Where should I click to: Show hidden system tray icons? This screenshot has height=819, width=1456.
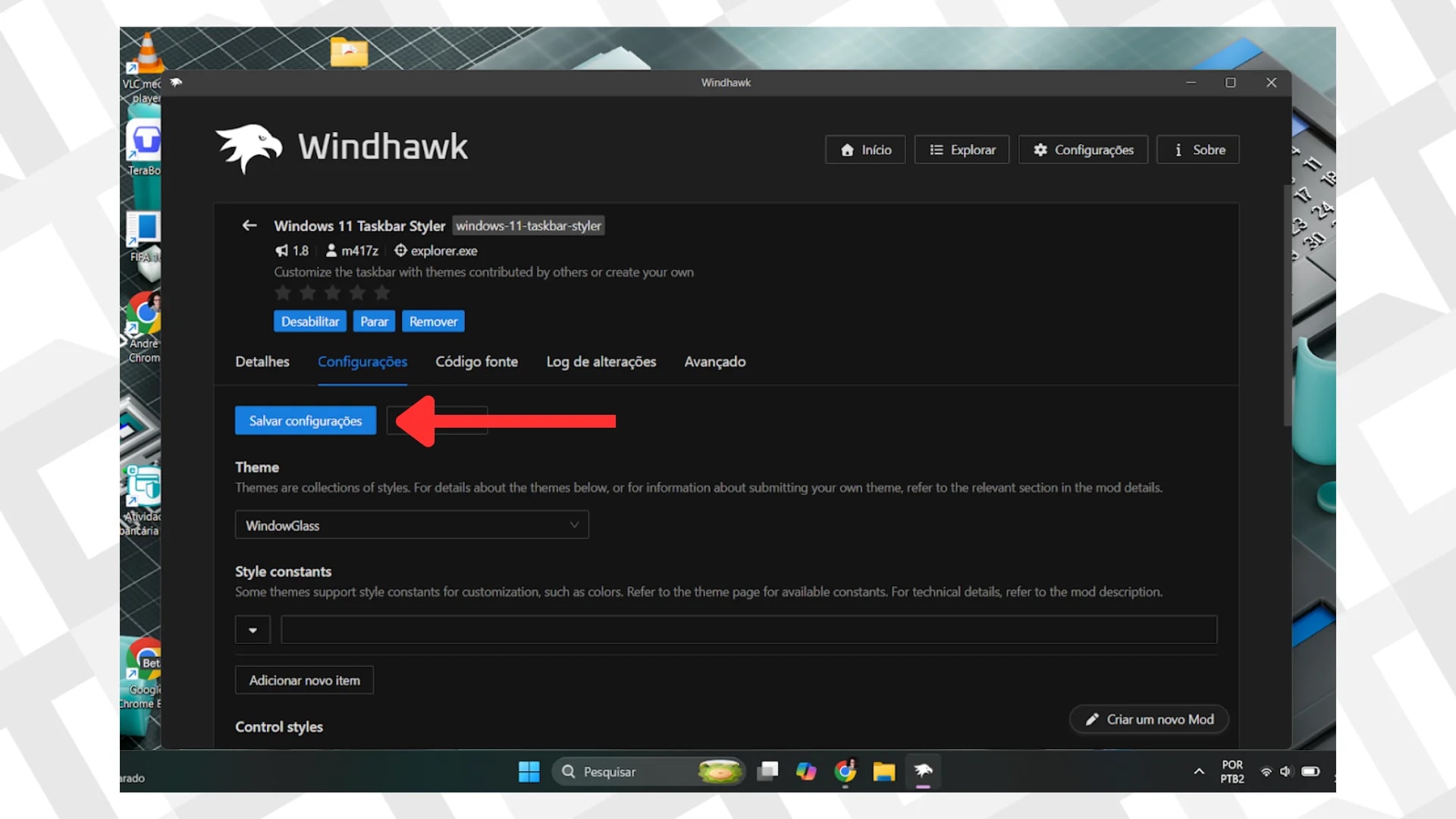click(x=1199, y=772)
